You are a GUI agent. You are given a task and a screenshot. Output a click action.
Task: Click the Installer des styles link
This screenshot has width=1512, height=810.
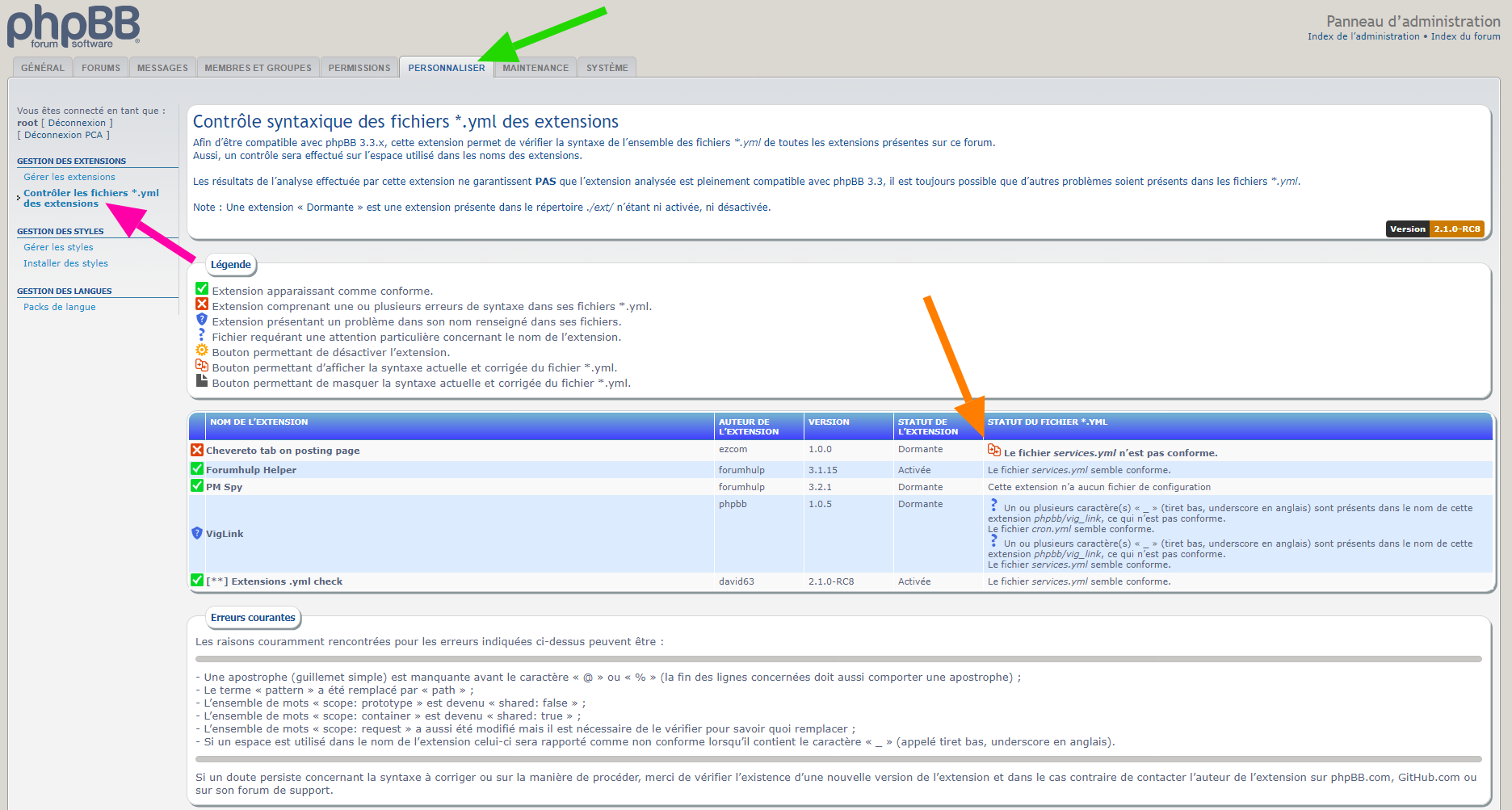pos(65,263)
